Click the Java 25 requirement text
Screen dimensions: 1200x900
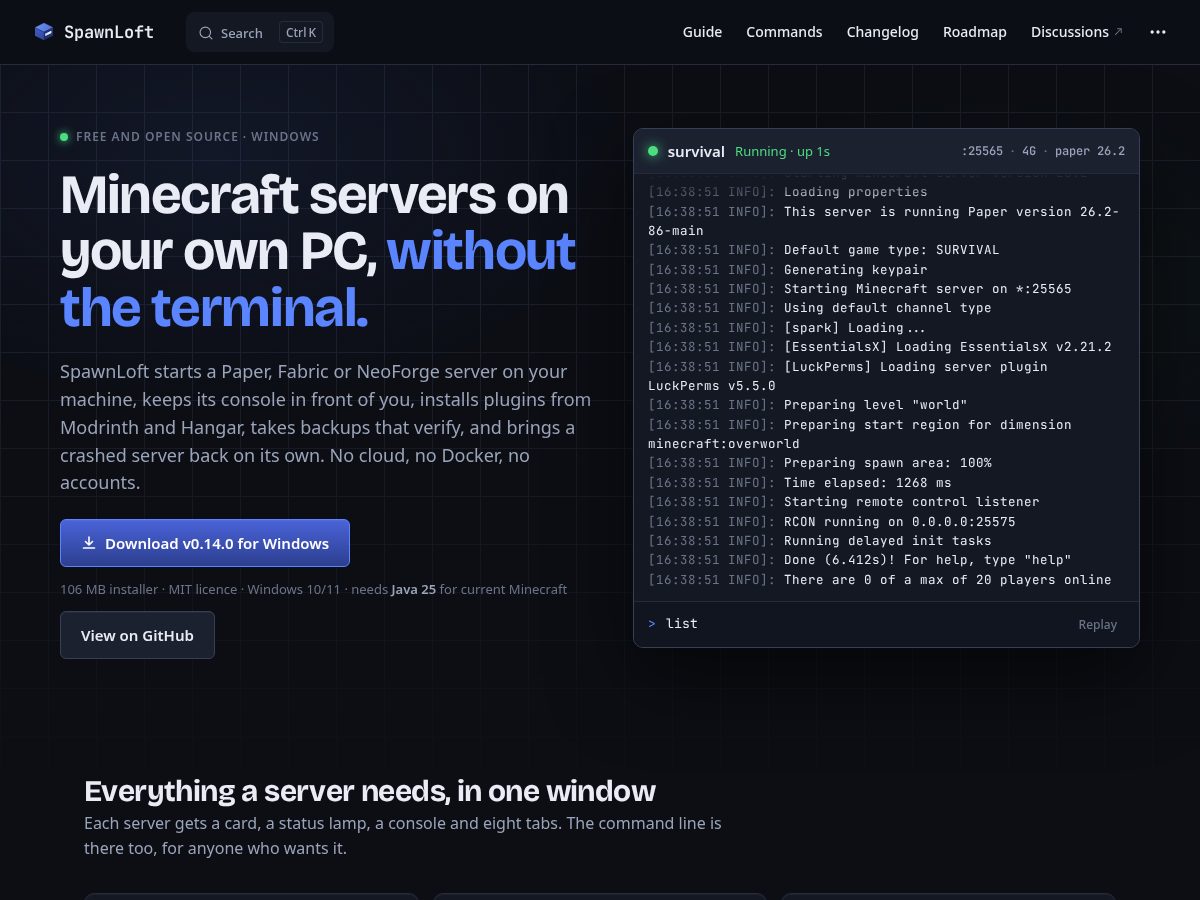pos(413,589)
